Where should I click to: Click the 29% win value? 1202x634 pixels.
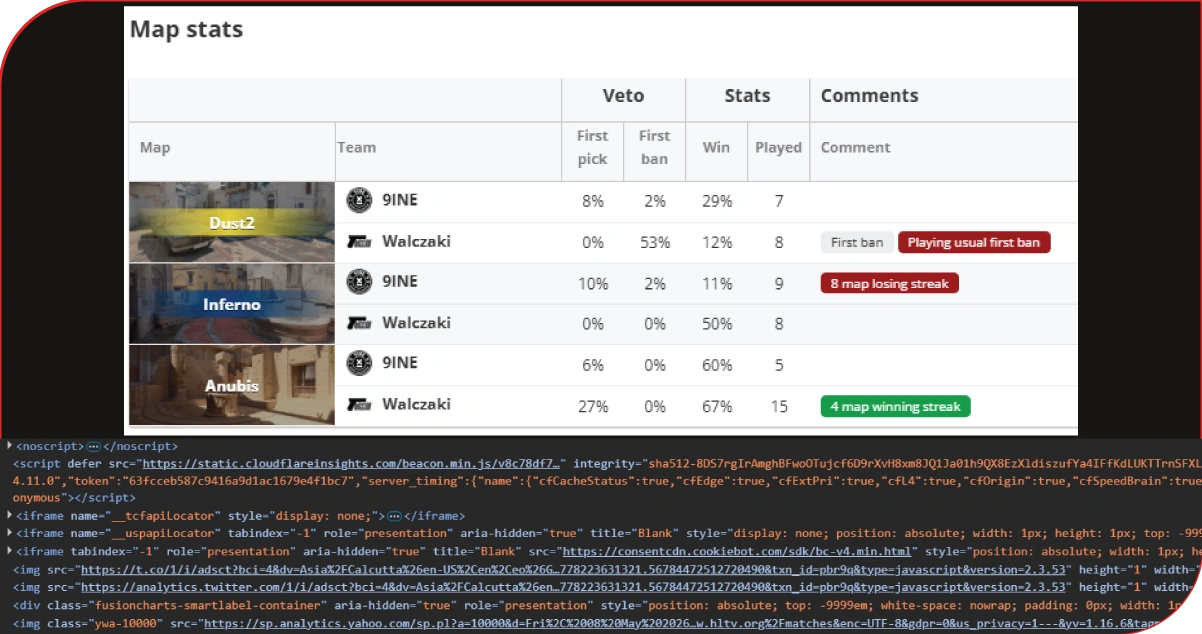pos(716,202)
